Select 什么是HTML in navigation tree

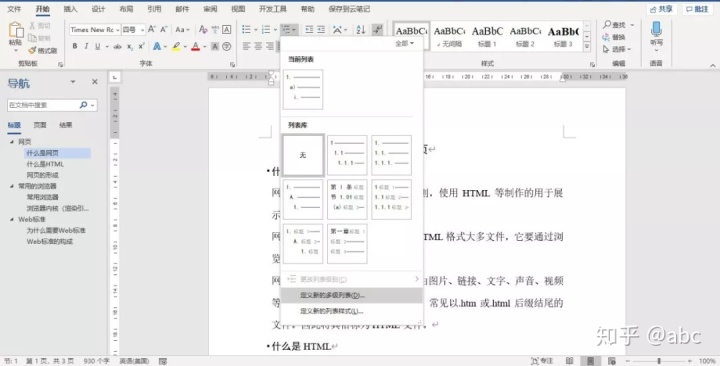[x=45, y=164]
